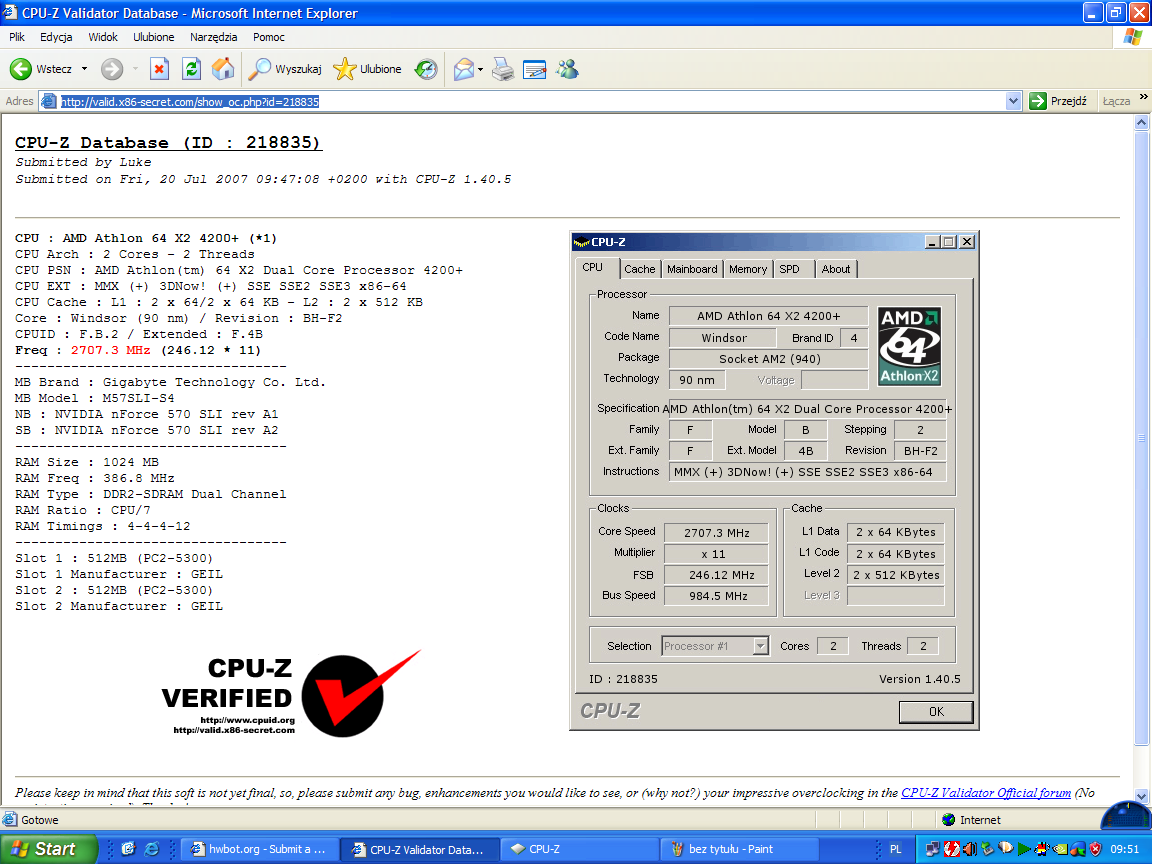This screenshot has width=1152, height=864.
Task: Stop page loading with the red X icon
Action: pos(159,69)
